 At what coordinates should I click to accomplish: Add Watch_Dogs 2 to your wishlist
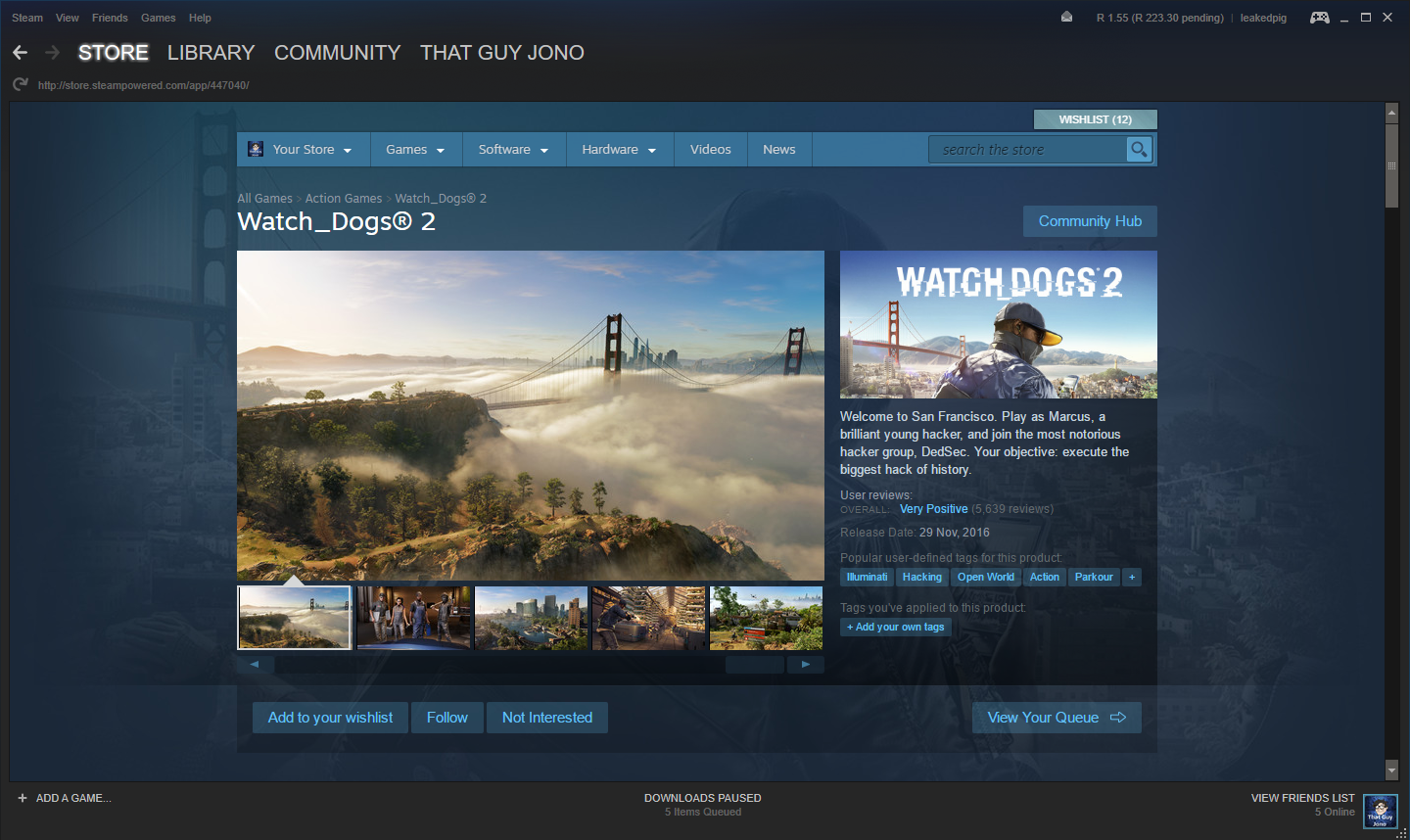tap(331, 718)
